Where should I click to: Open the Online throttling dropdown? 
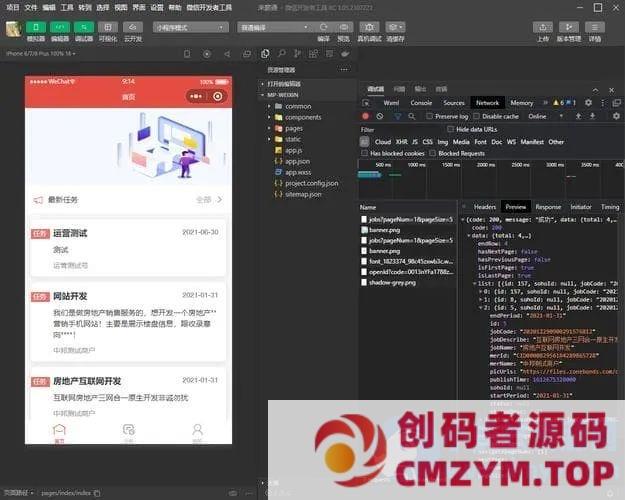tap(546, 116)
